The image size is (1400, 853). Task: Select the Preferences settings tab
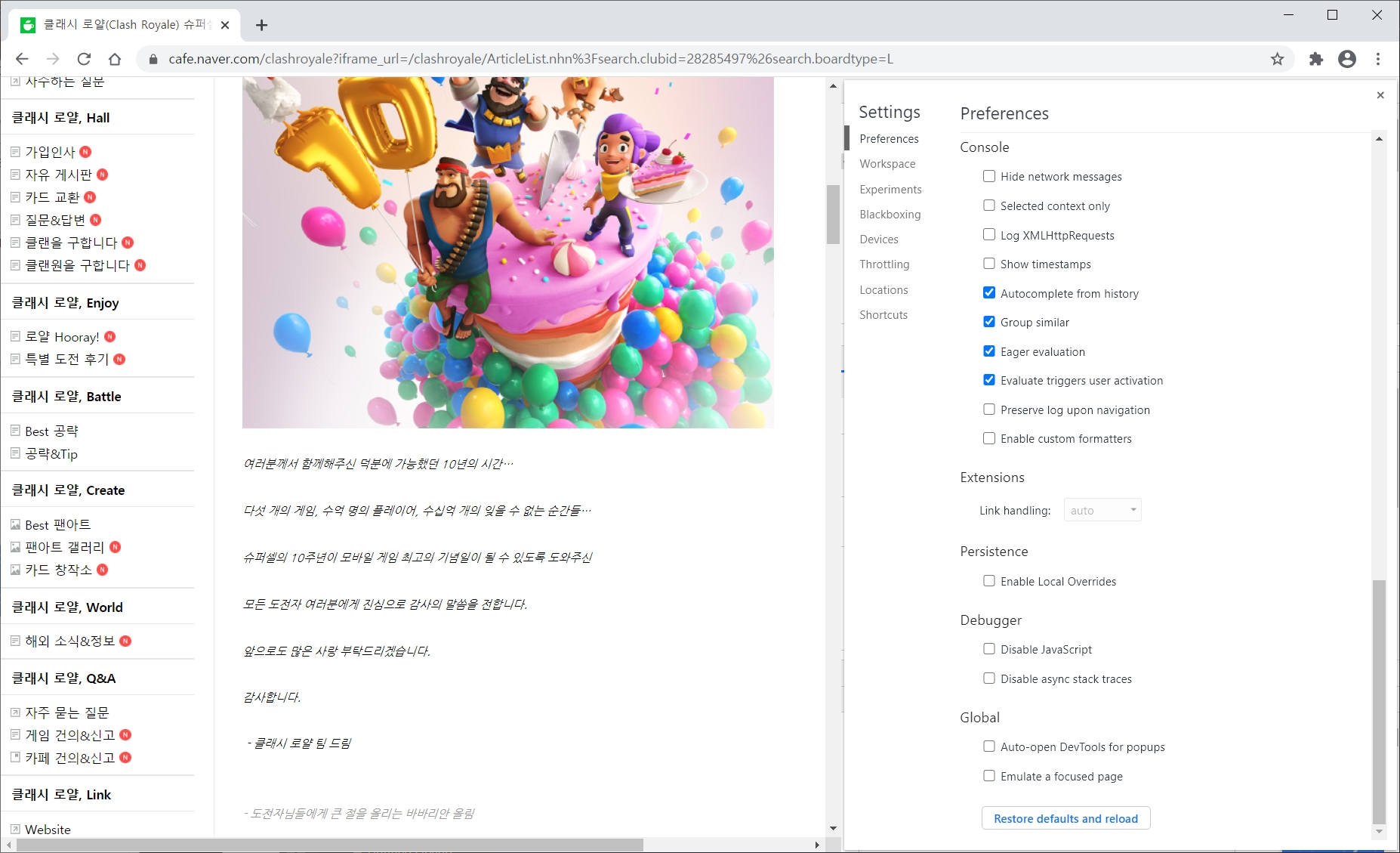point(889,139)
